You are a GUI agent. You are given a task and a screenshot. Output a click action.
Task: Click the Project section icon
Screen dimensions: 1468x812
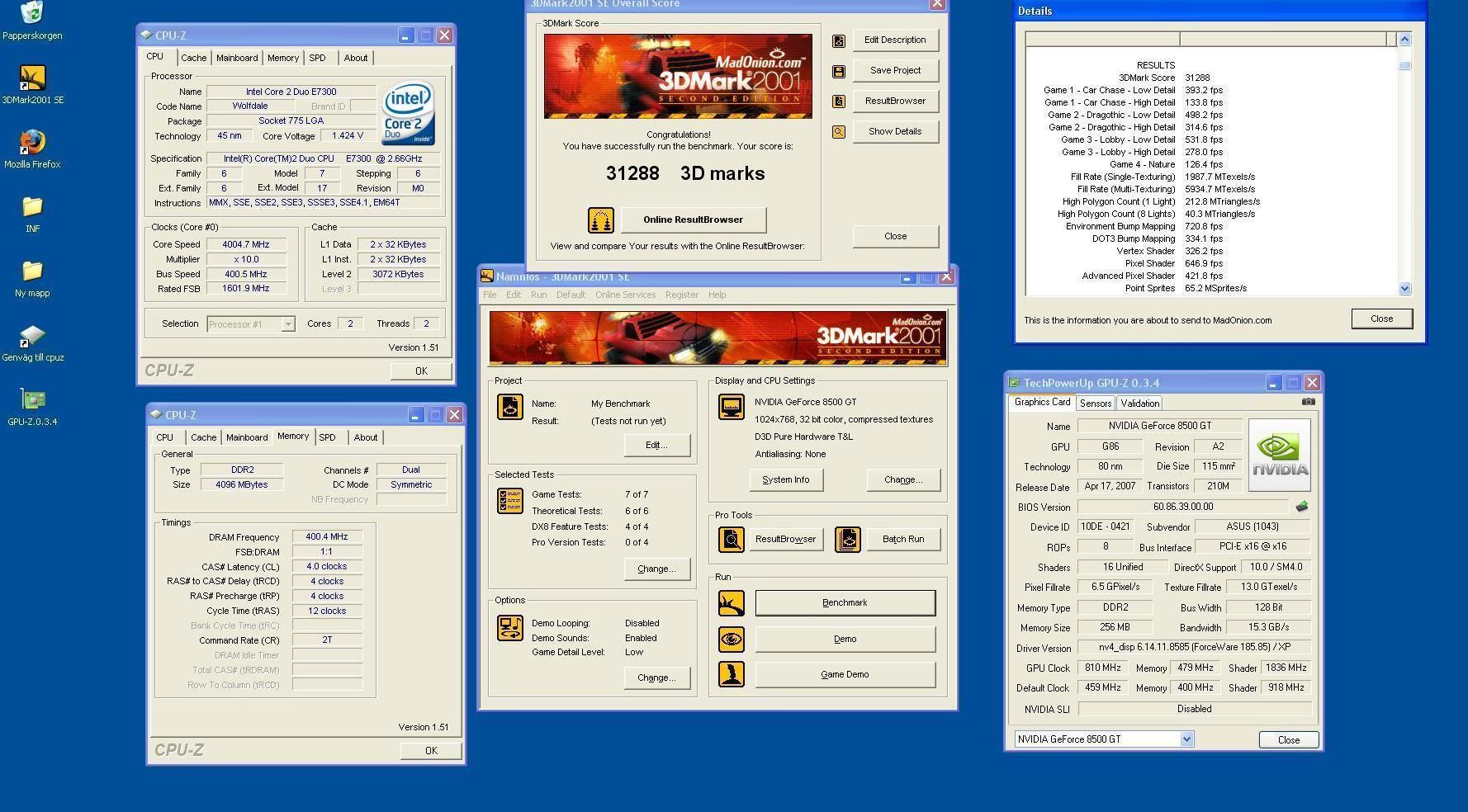pyautogui.click(x=510, y=407)
